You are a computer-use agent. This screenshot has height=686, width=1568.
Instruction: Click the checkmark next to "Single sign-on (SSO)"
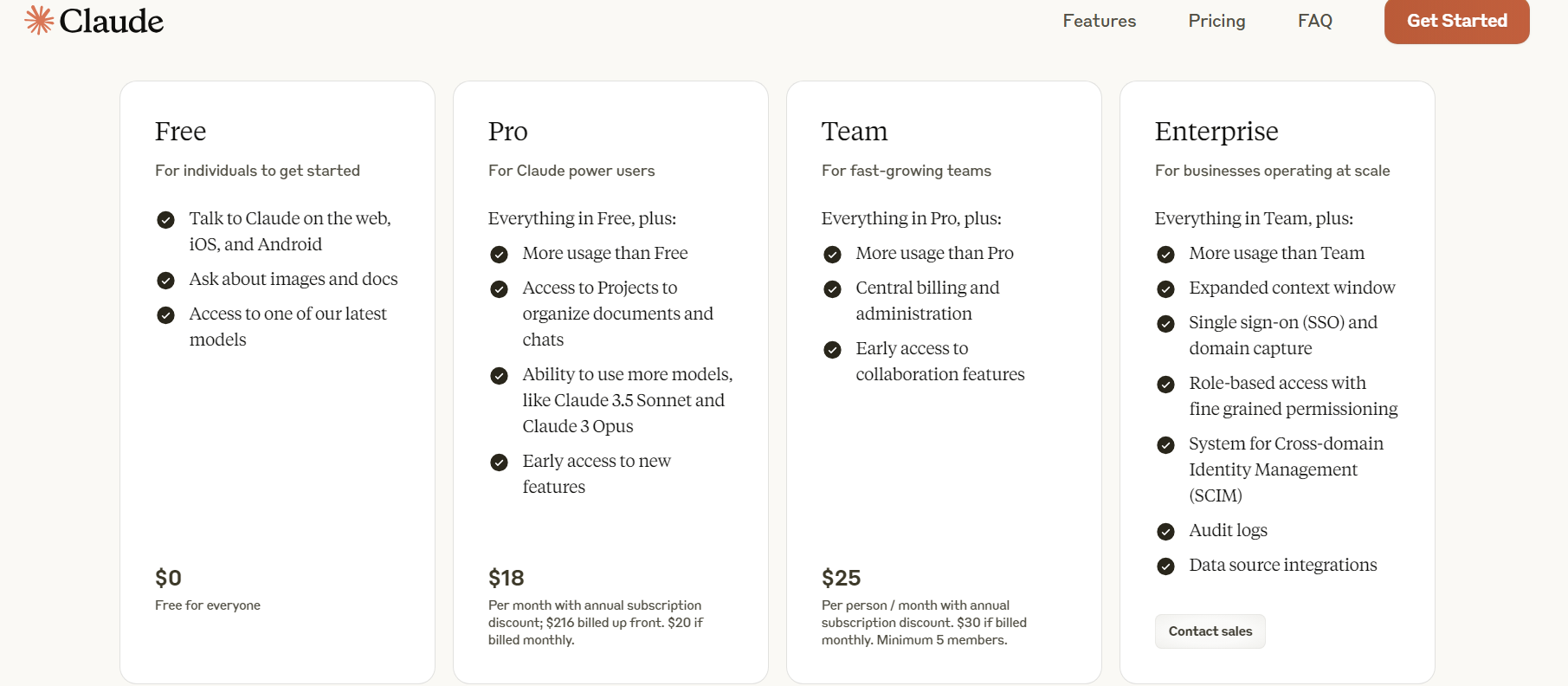pos(1165,324)
